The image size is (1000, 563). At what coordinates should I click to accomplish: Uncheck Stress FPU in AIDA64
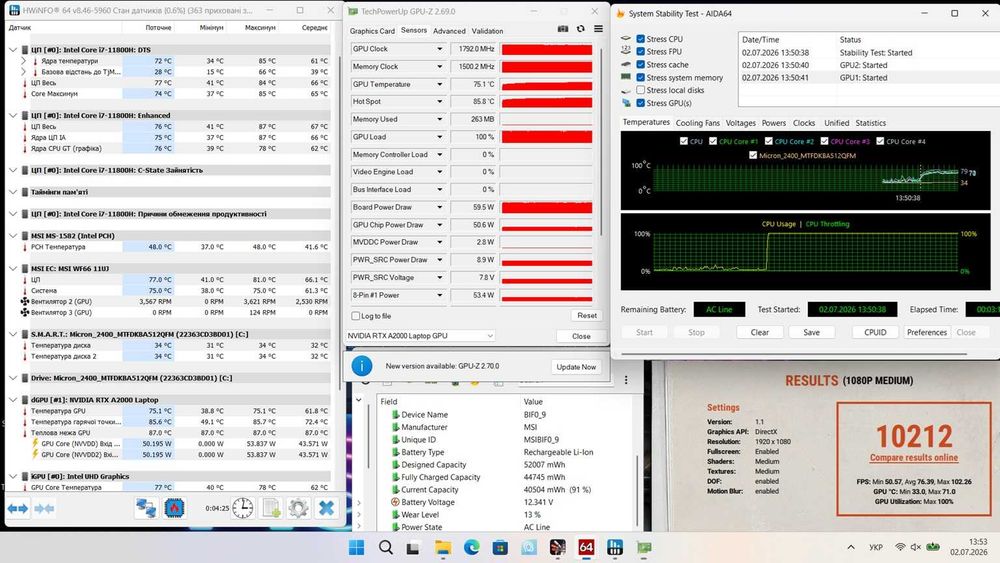640,52
